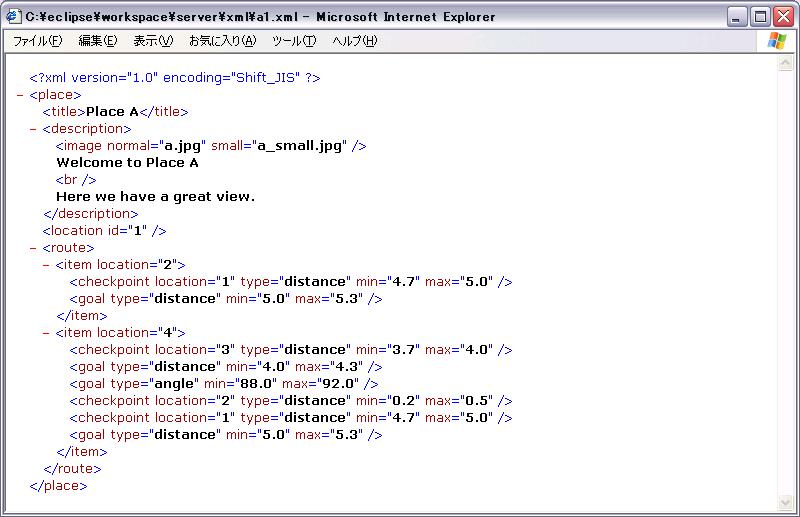This screenshot has width=800, height=517.
Task: Click the scrollbar up arrow
Action: [786, 63]
